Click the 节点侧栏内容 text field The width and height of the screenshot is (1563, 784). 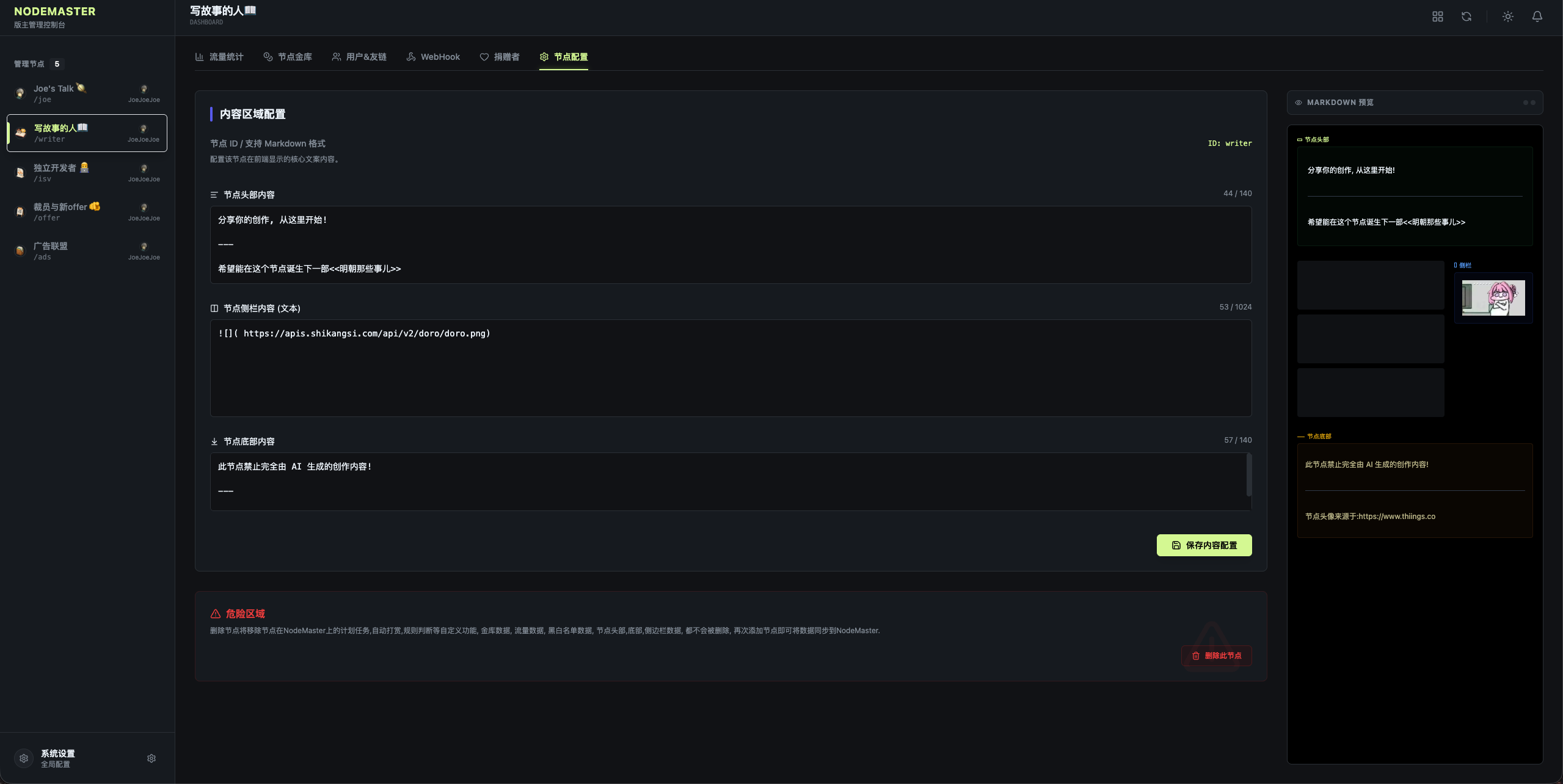pyautogui.click(x=730, y=368)
